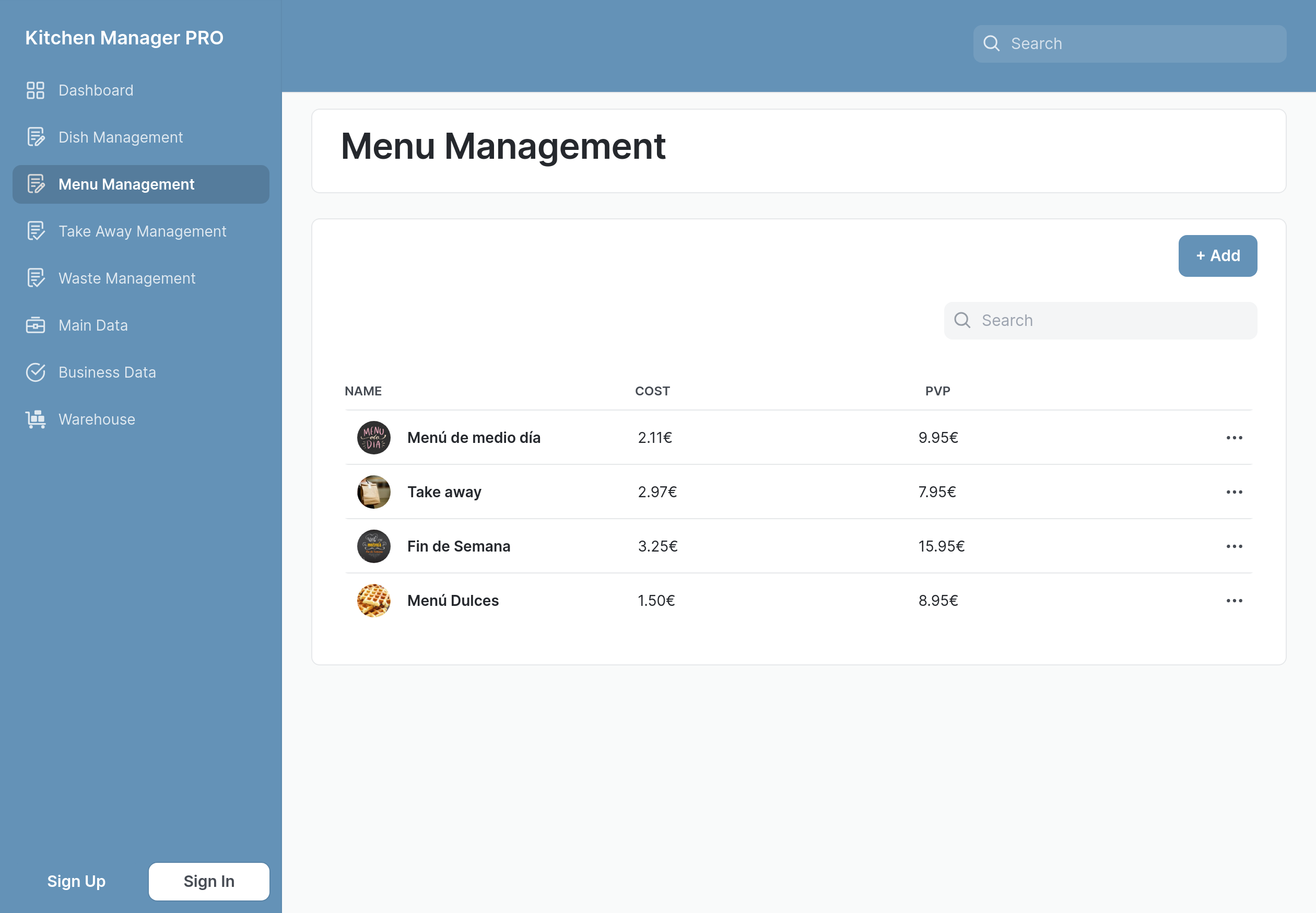Click the Dashboard grid icon

click(x=36, y=90)
